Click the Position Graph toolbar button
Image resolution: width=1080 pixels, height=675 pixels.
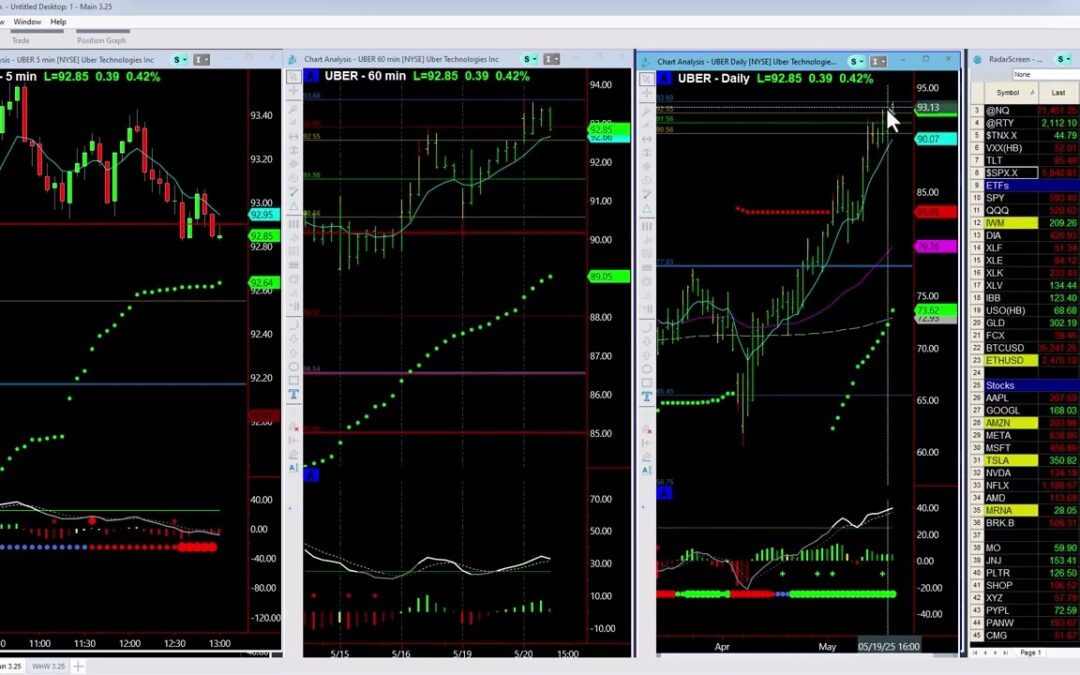click(x=101, y=41)
